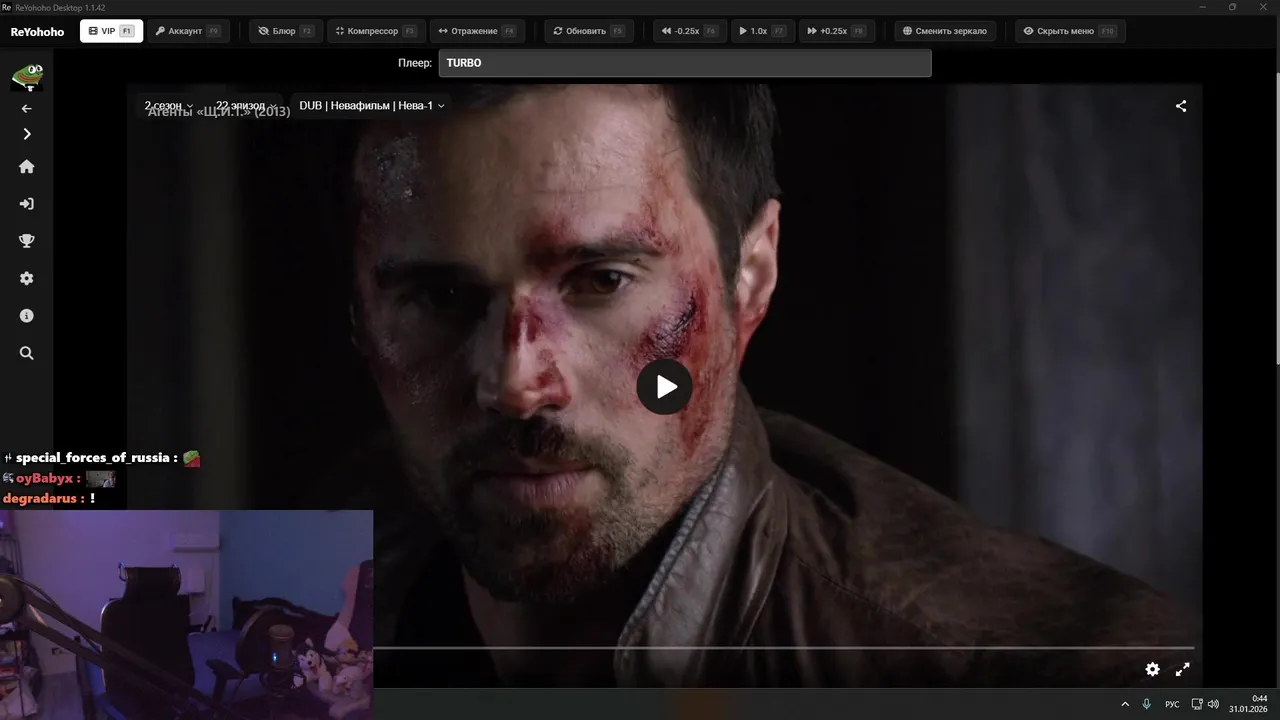
Task: Click chat username degradarus
Action: point(40,498)
